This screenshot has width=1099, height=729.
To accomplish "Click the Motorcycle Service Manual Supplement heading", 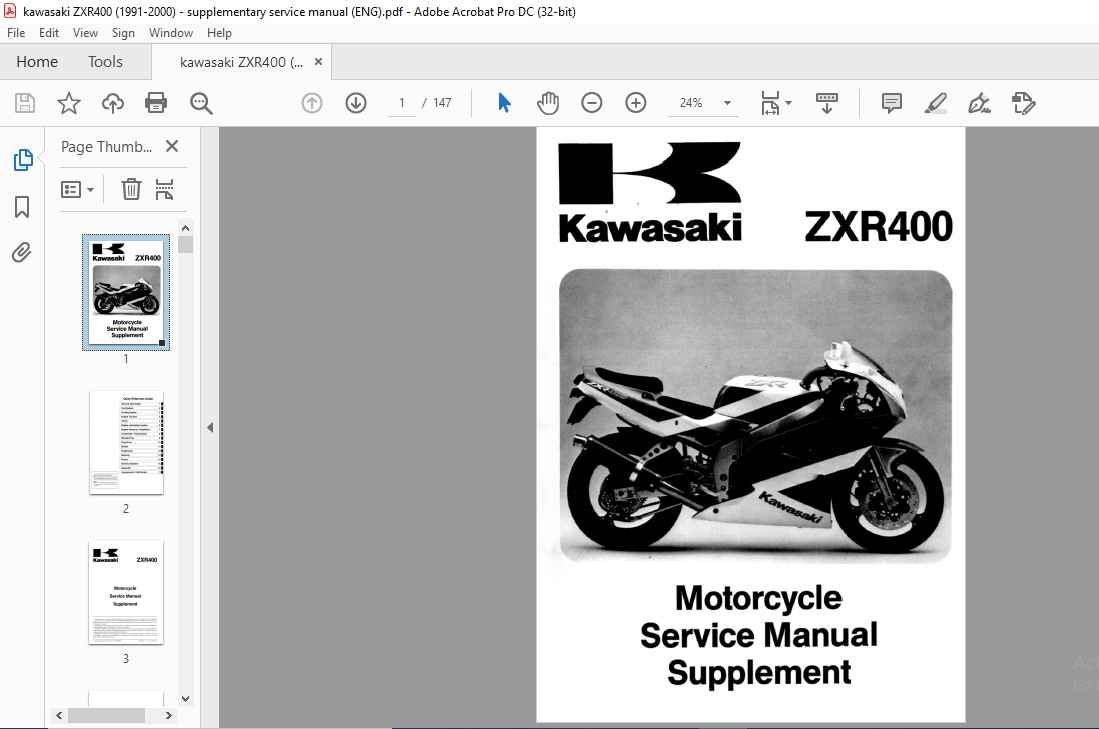I will (x=759, y=635).
